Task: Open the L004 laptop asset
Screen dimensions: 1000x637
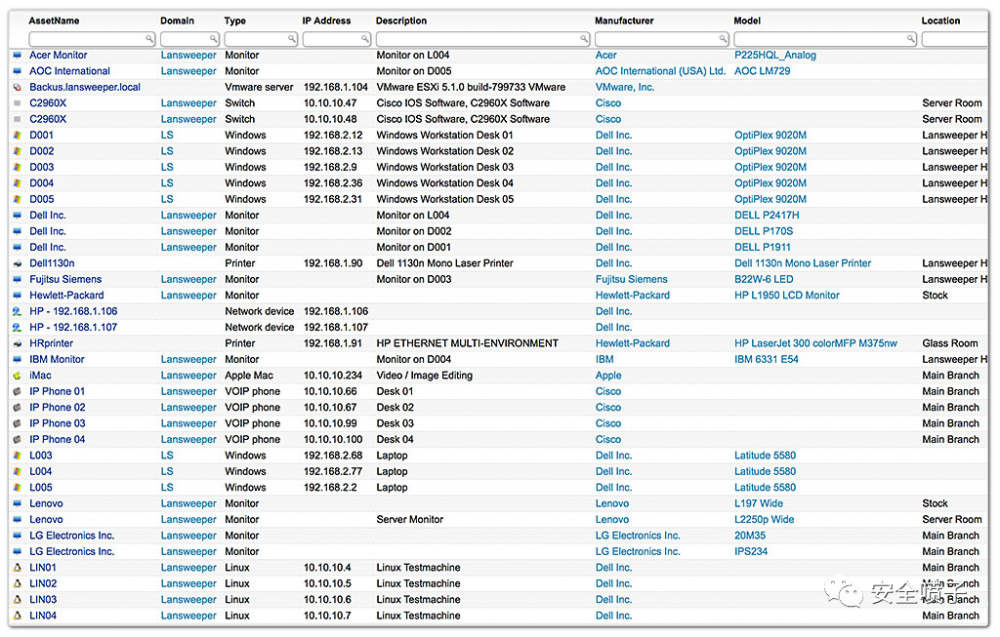Action: (41, 471)
